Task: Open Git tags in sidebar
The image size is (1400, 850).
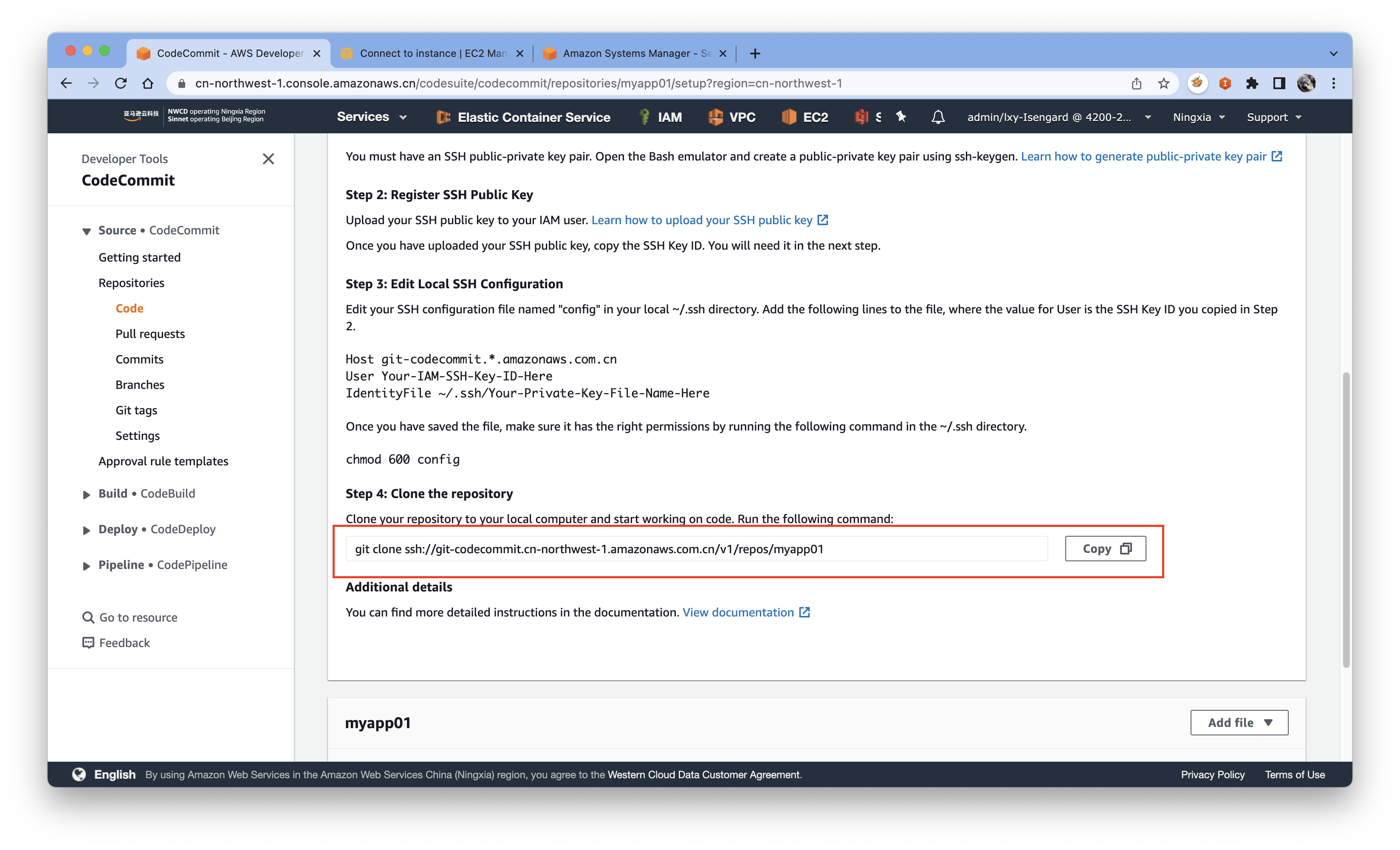Action: point(136,410)
